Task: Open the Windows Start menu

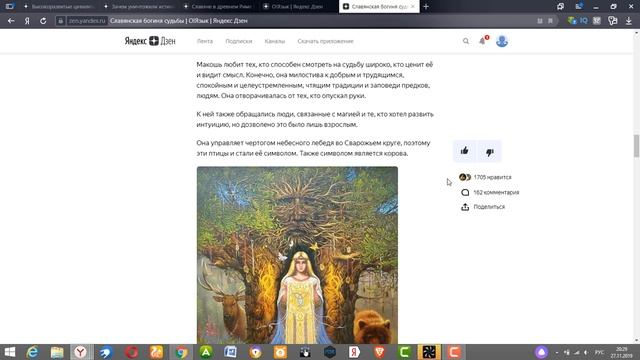Action: pyautogui.click(x=9, y=352)
